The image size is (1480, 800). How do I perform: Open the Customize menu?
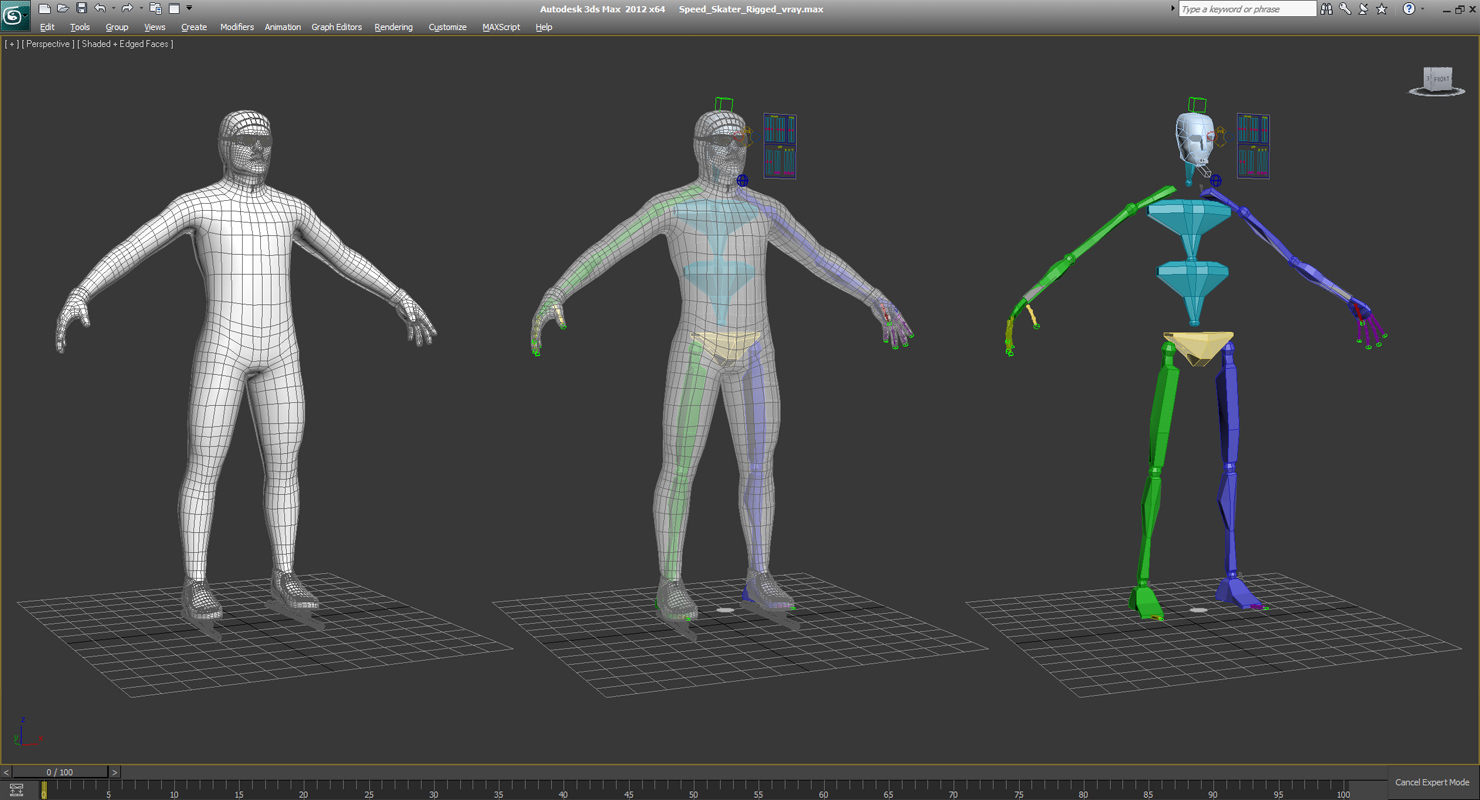(448, 27)
